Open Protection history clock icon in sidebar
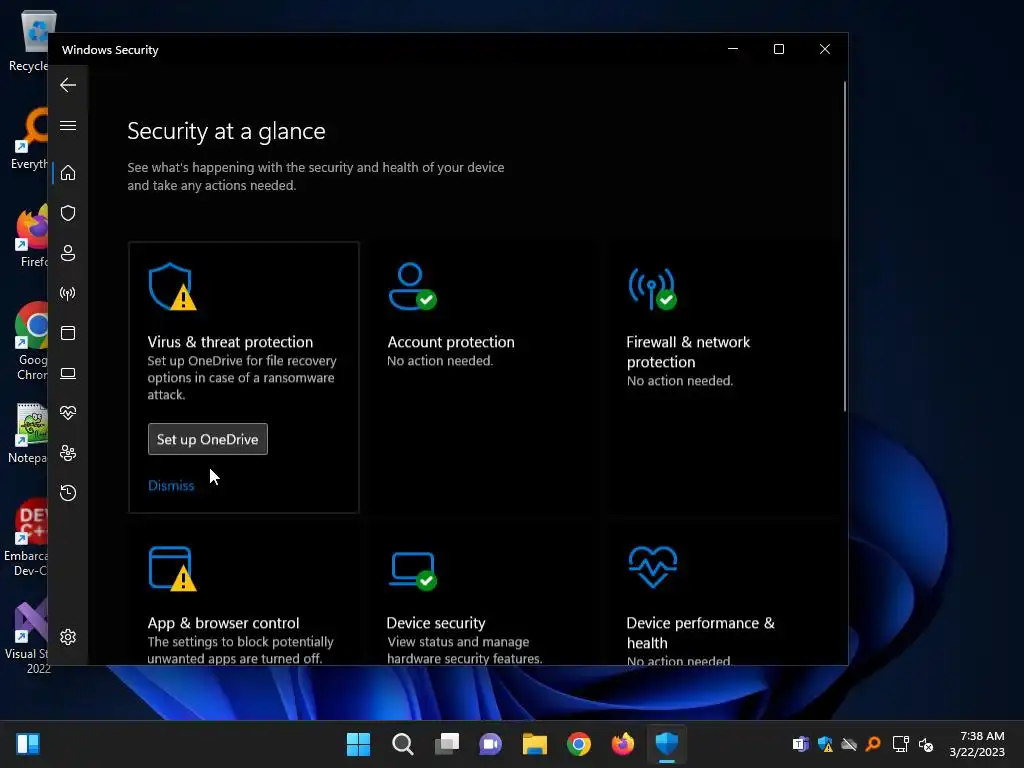This screenshot has height=768, width=1024. tap(68, 492)
